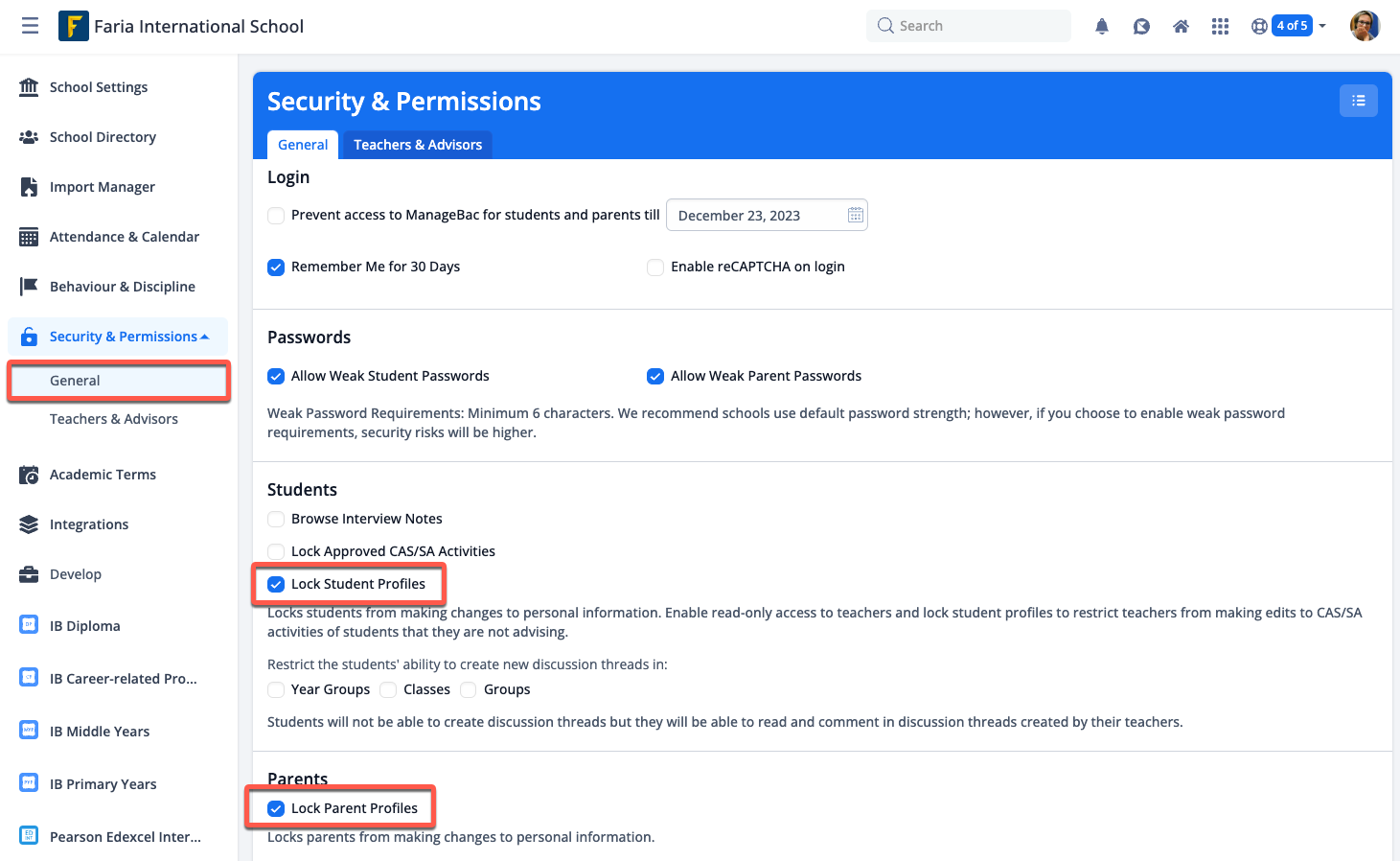
Task: Open the user avatar profile menu
Action: [x=1365, y=26]
